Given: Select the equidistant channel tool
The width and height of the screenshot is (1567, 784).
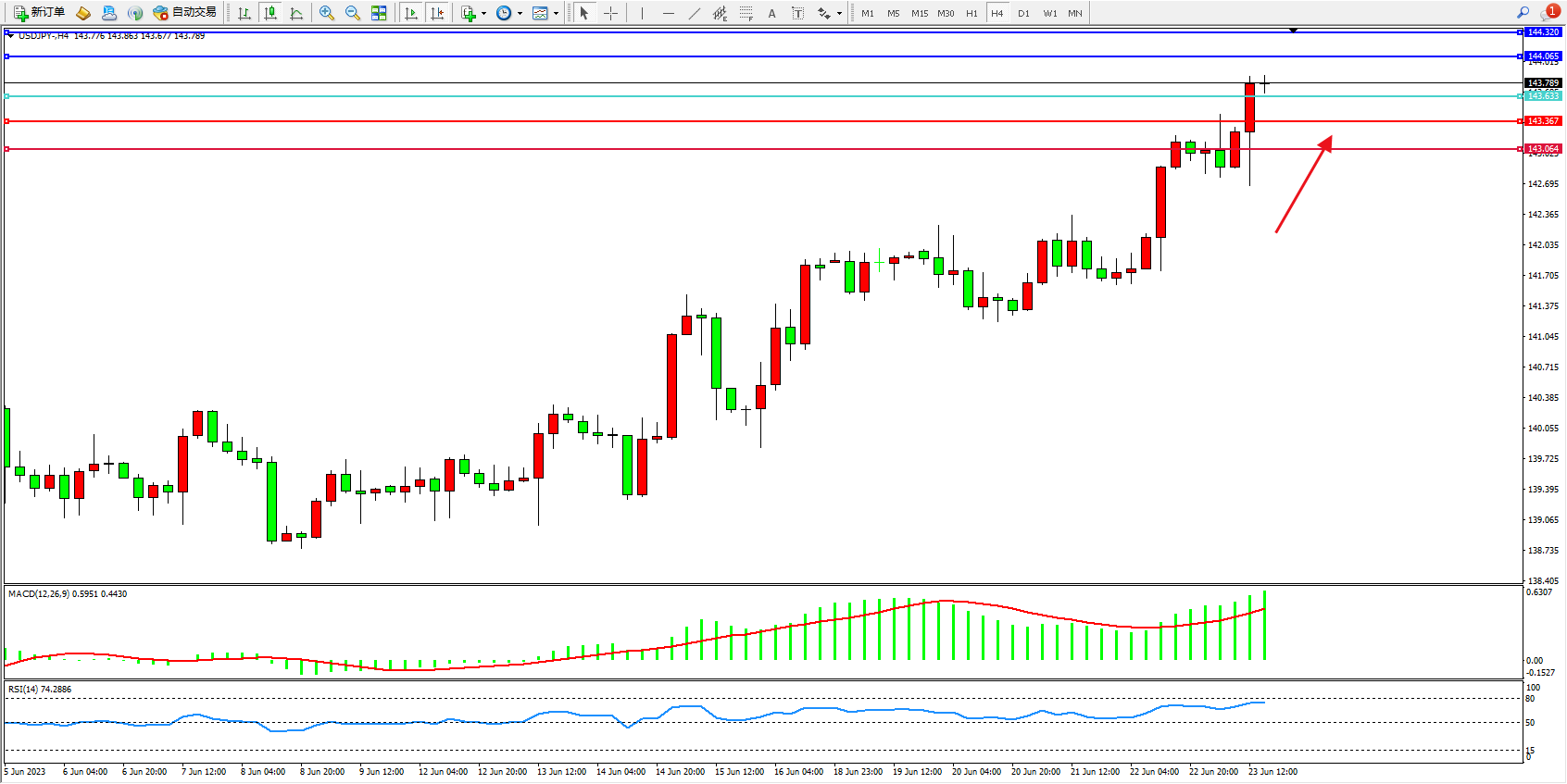Looking at the screenshot, I should (720, 13).
